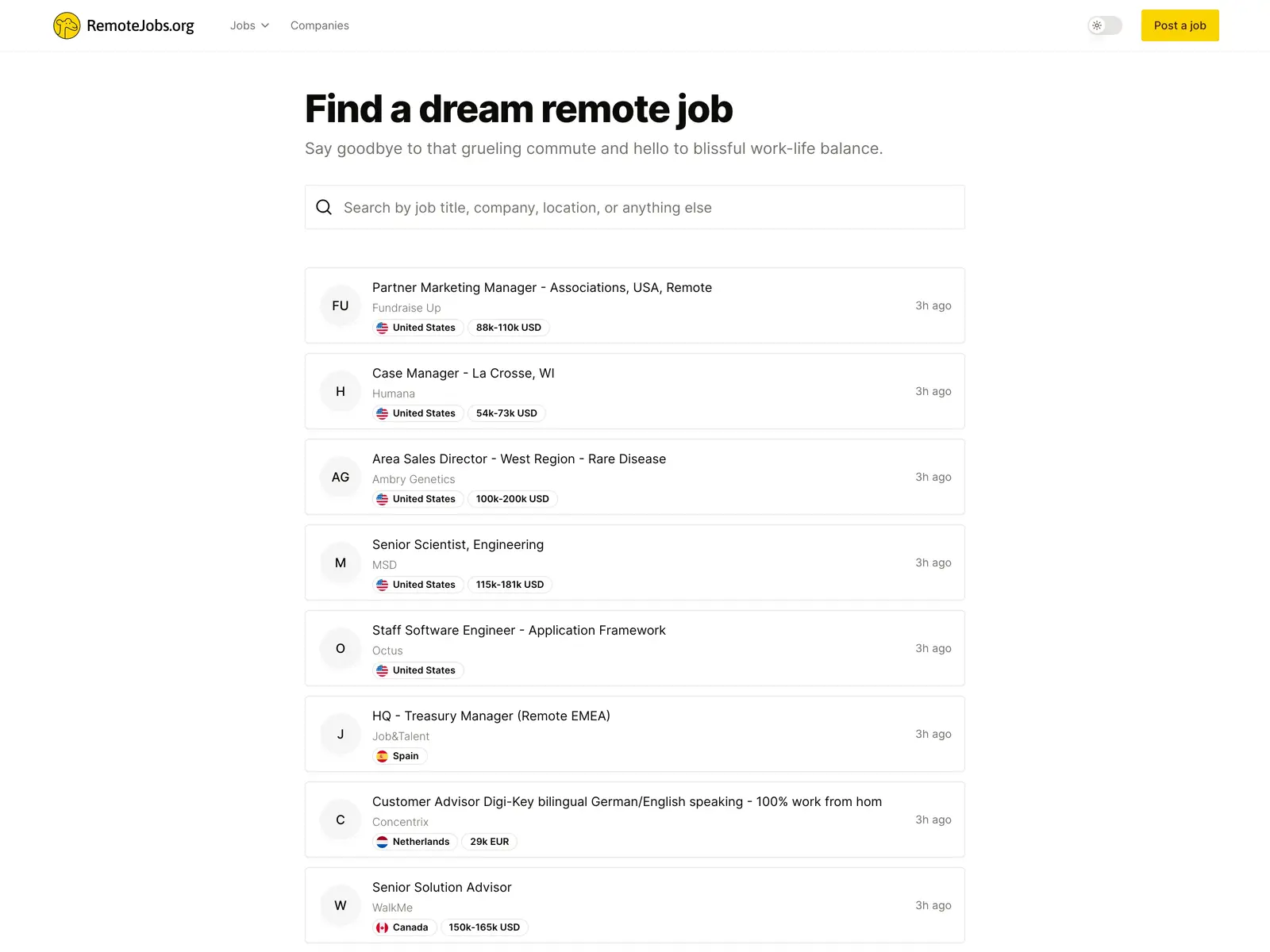Viewport: 1270px width, 952px height.
Task: Click the search magnifier icon
Action: click(324, 207)
